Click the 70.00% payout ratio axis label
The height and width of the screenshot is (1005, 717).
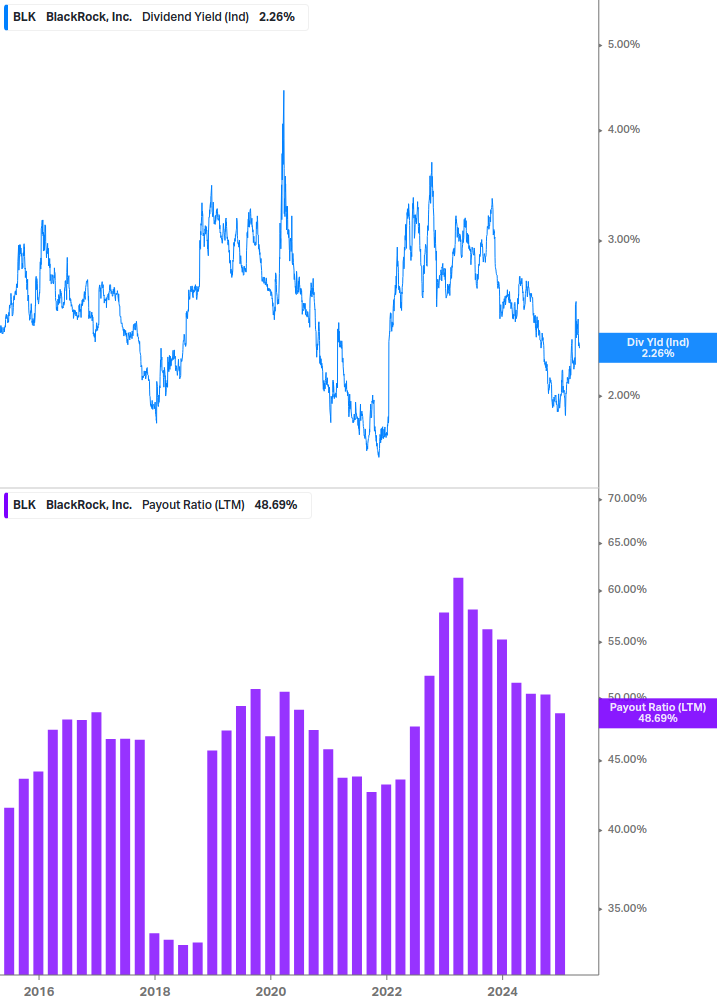click(627, 498)
